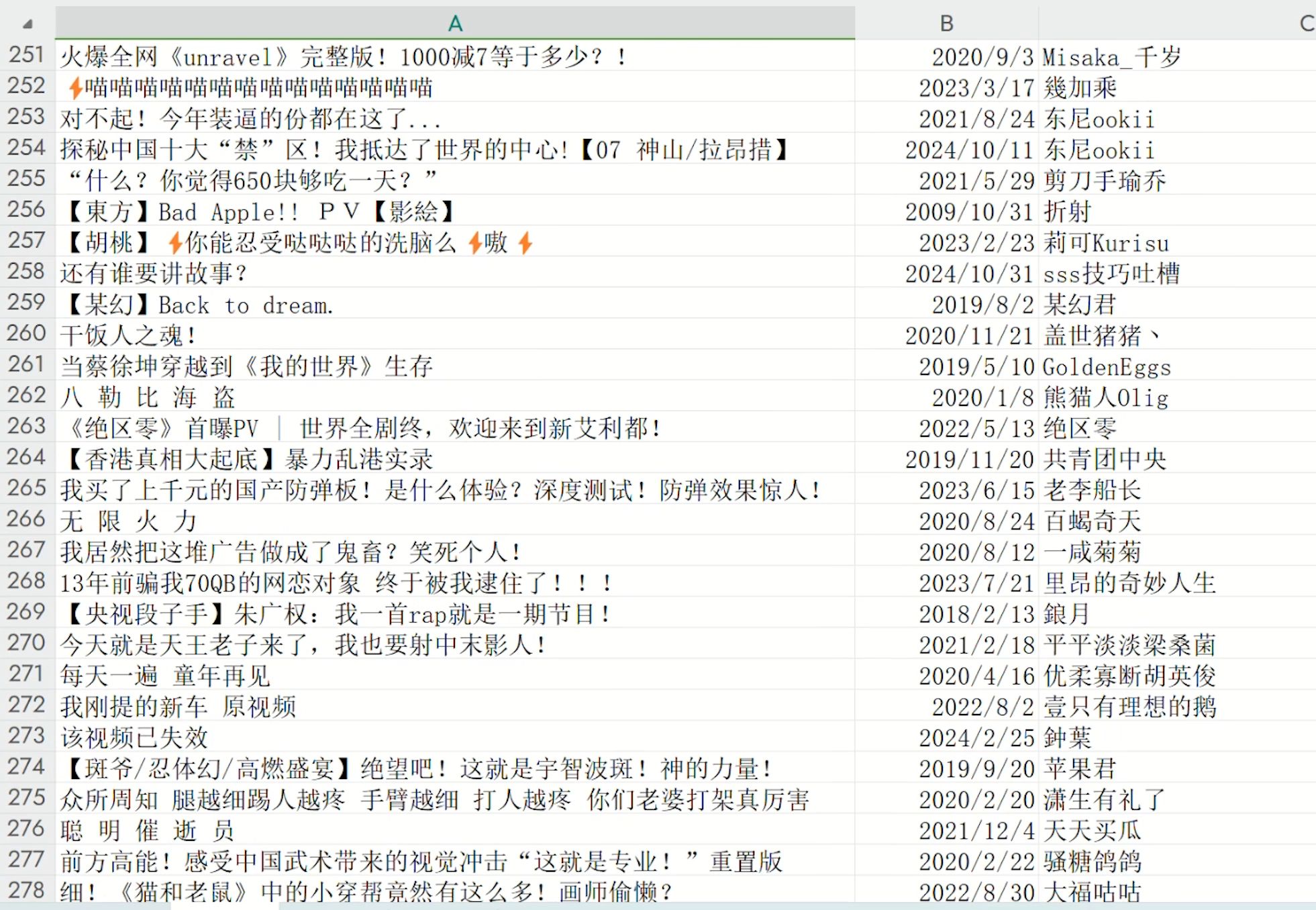Image resolution: width=1316 pixels, height=910 pixels.
Task: Click author cell 幾加乘
Action: point(1177,87)
